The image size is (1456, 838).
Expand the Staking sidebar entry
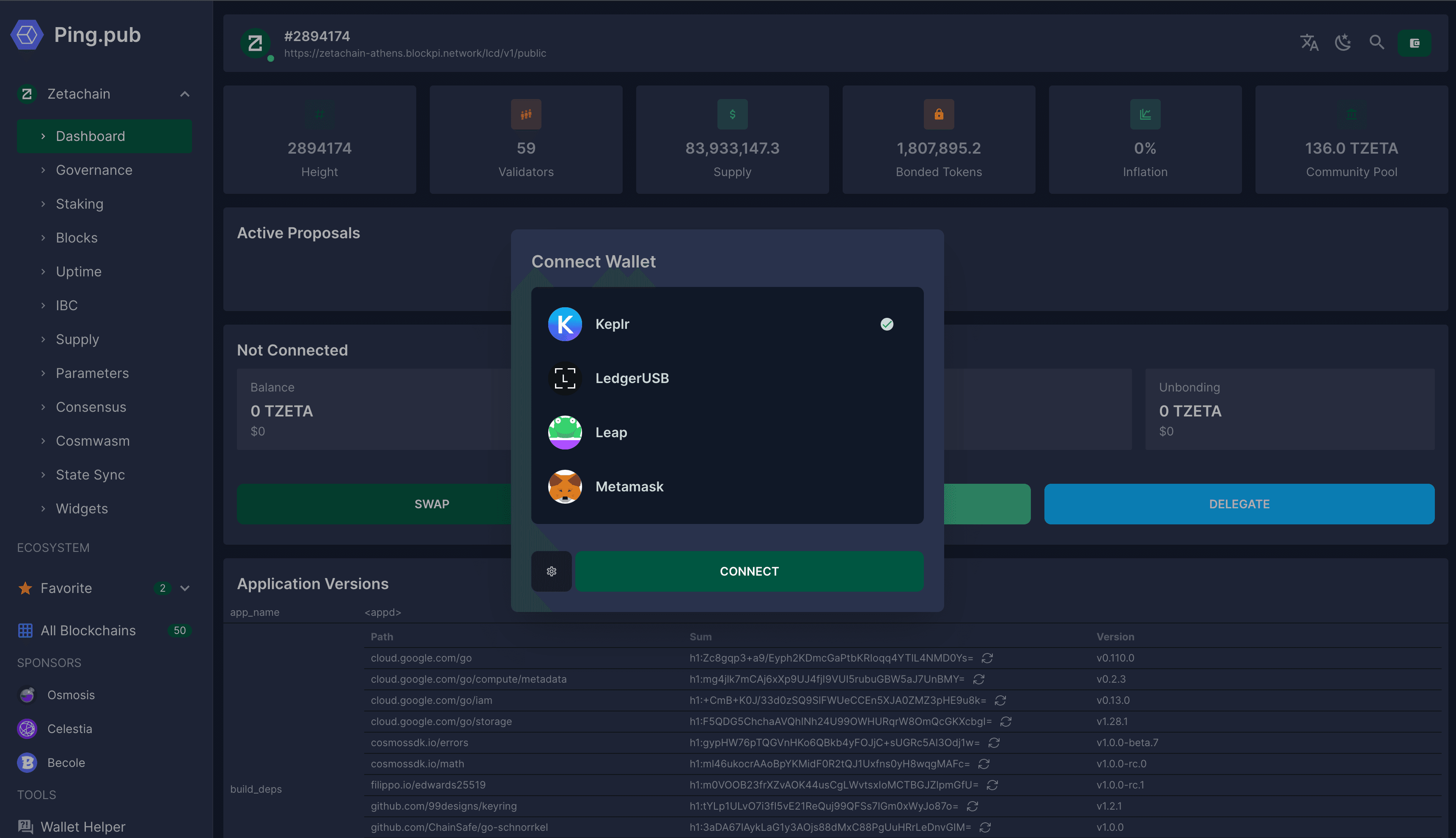click(x=79, y=204)
